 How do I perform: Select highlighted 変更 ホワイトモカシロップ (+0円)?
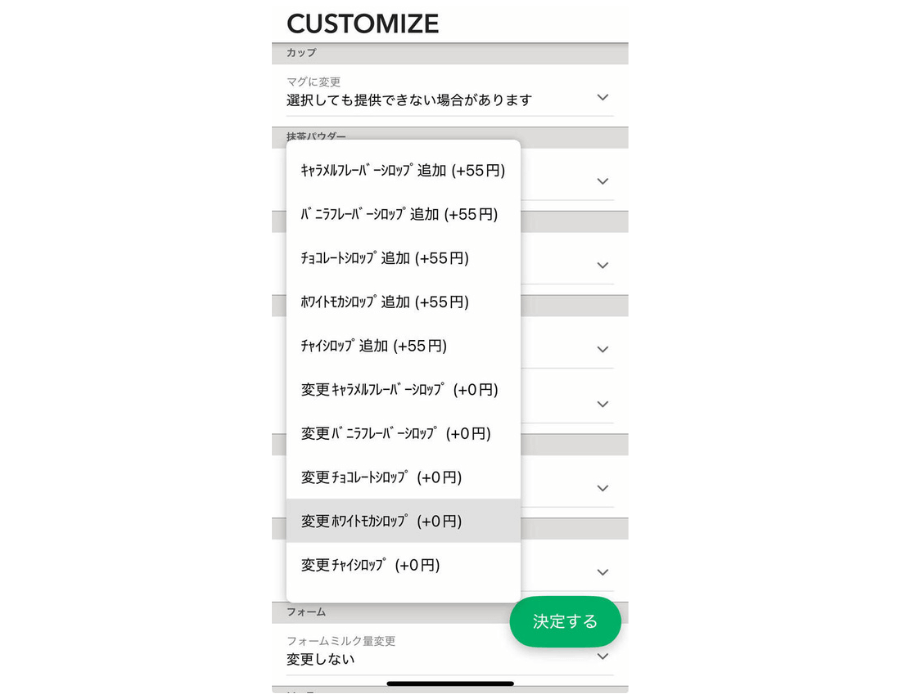(x=382, y=521)
